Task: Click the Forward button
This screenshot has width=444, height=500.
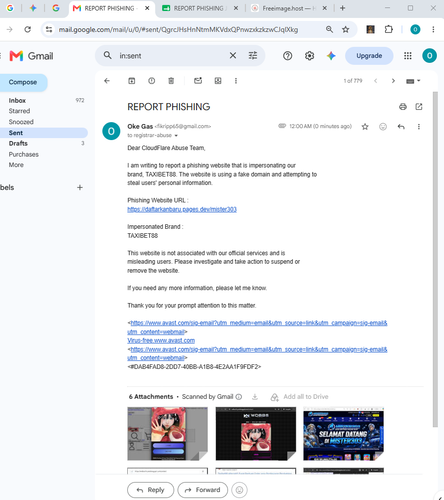Action: (203, 490)
